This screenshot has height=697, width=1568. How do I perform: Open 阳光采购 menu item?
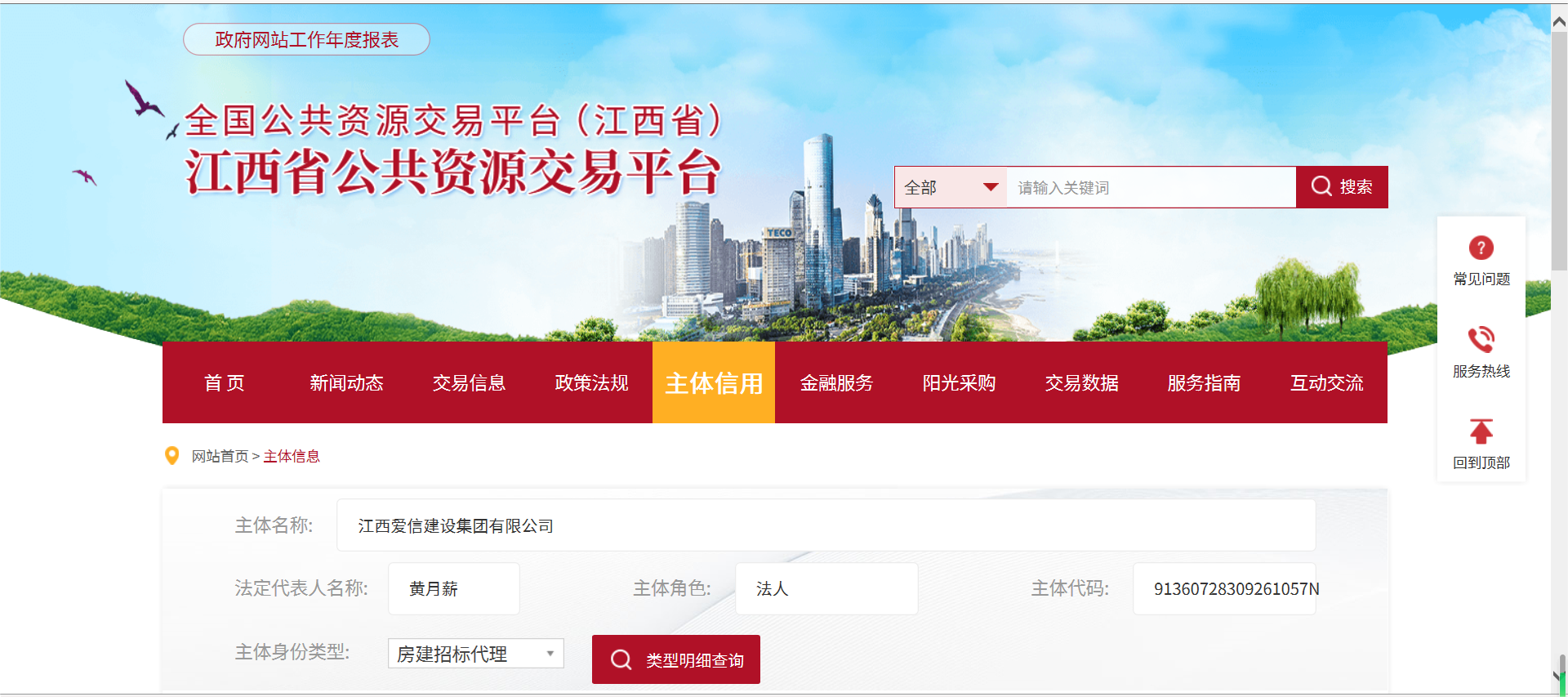959,382
